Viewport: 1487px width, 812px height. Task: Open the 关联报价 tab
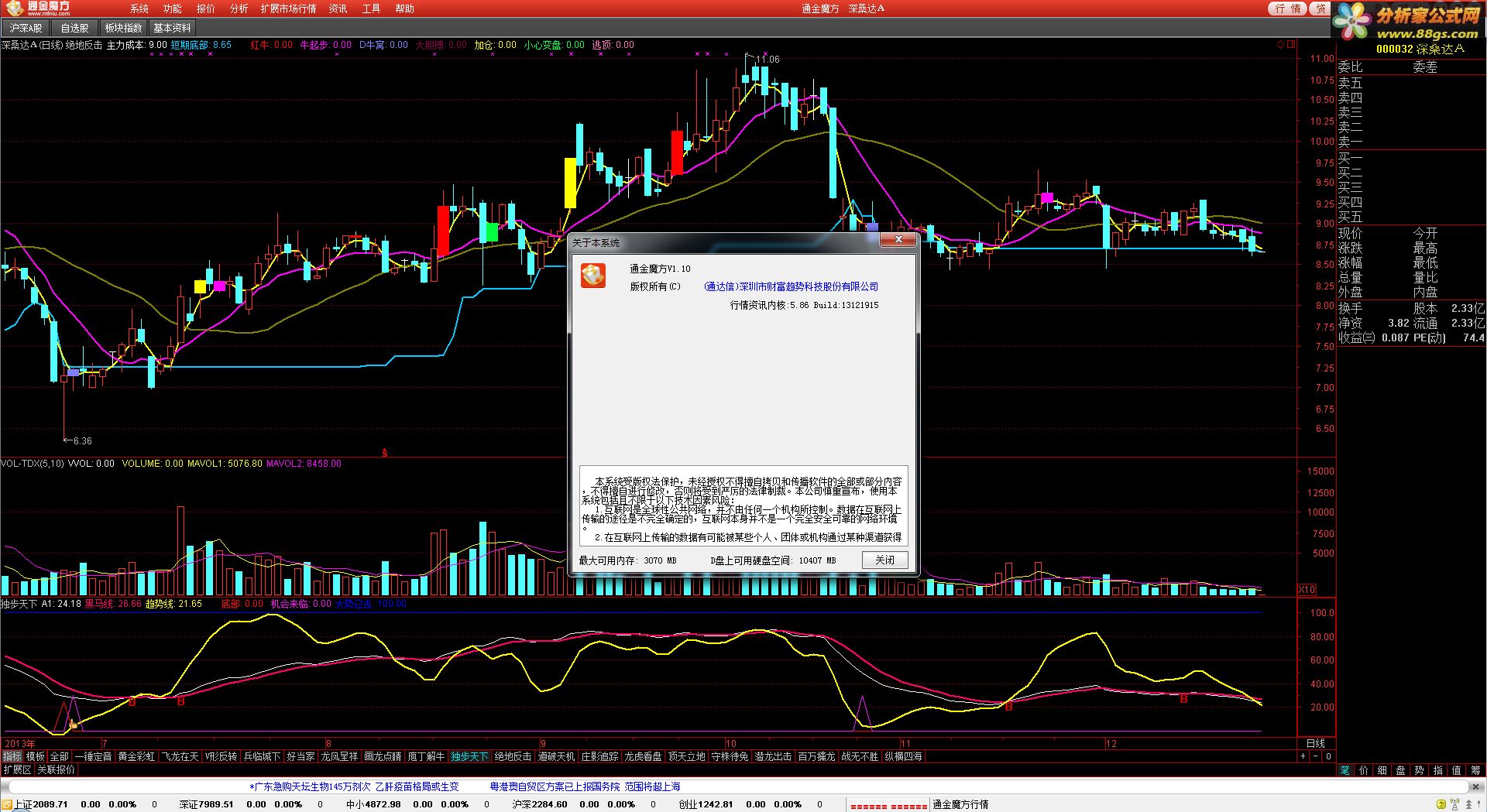[x=57, y=769]
